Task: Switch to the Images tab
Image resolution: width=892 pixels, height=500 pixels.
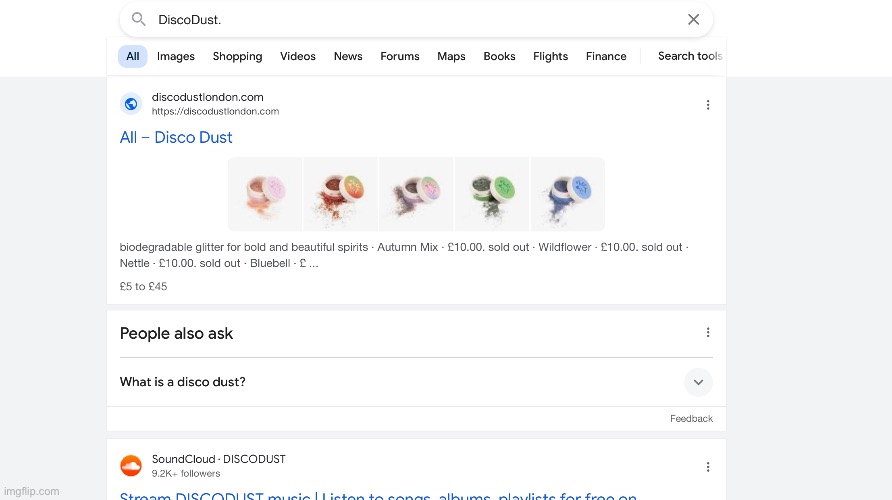Action: [176, 57]
